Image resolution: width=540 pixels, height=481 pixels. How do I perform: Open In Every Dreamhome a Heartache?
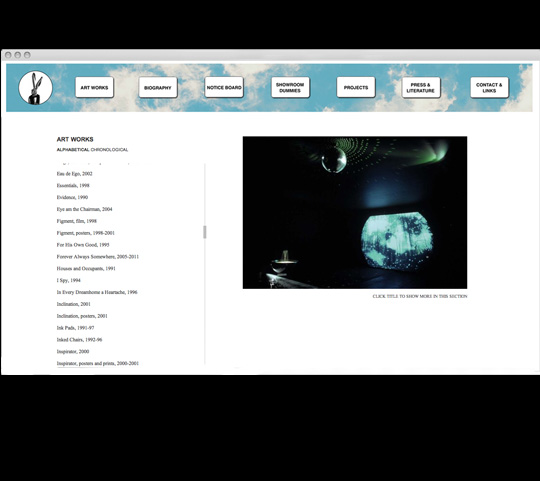[97, 292]
